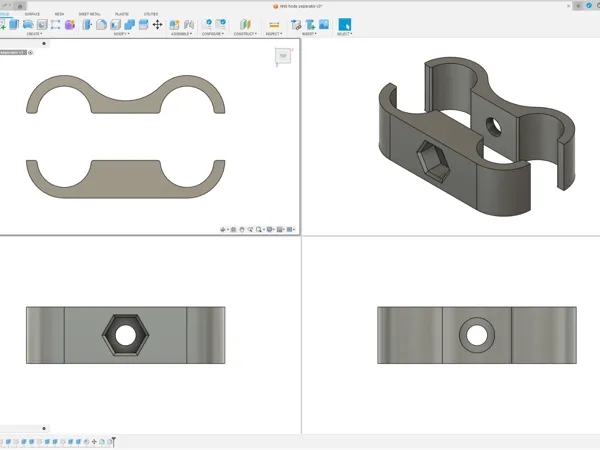600x450 pixels.
Task: Toggle the browser panel pin dot
Action: 44,43
